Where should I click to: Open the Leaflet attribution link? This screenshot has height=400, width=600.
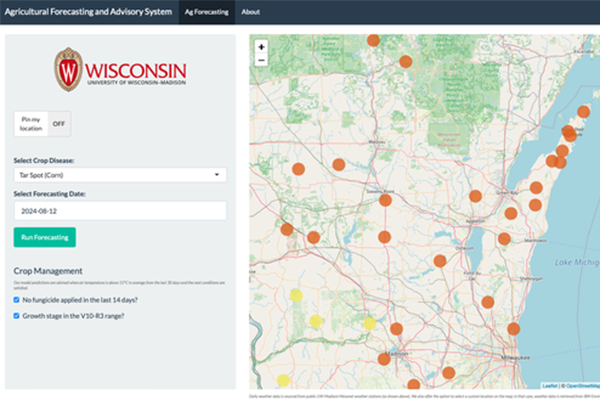pyautogui.click(x=549, y=385)
